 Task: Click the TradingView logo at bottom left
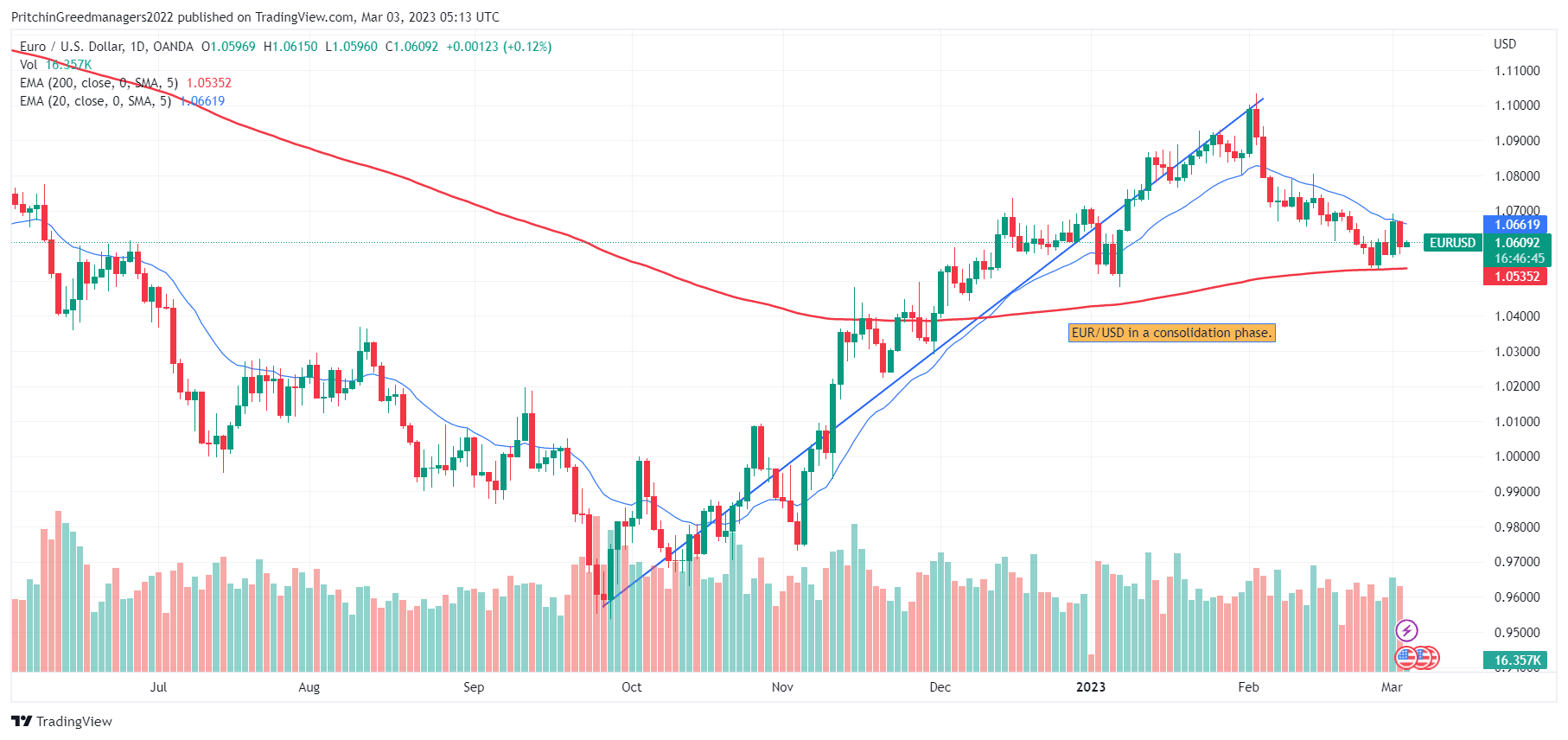pos(61,721)
